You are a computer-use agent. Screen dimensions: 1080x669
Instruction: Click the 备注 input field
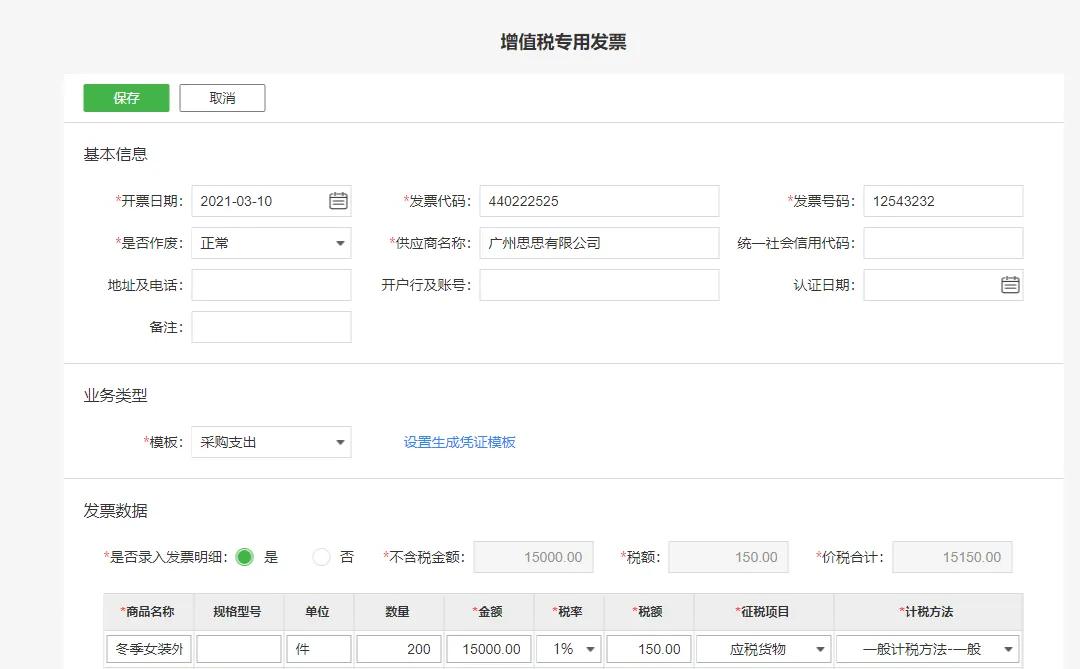tap(271, 326)
